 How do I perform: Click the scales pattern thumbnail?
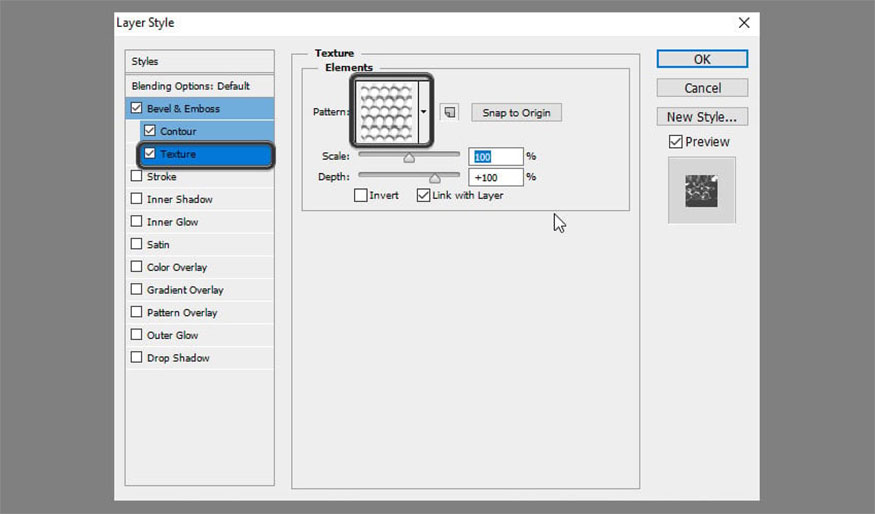click(x=385, y=111)
